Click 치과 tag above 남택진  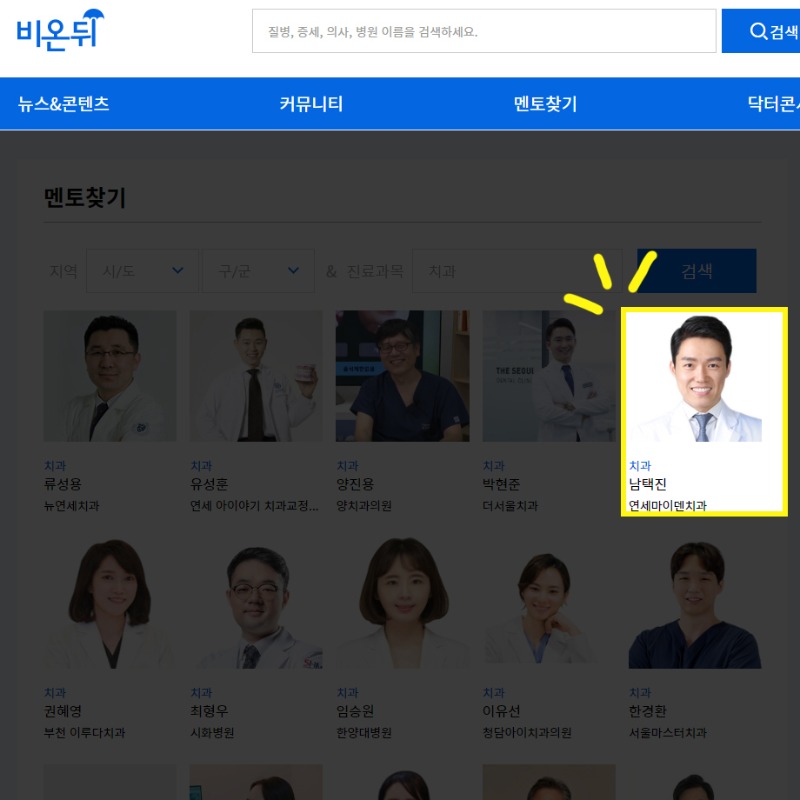tap(640, 465)
